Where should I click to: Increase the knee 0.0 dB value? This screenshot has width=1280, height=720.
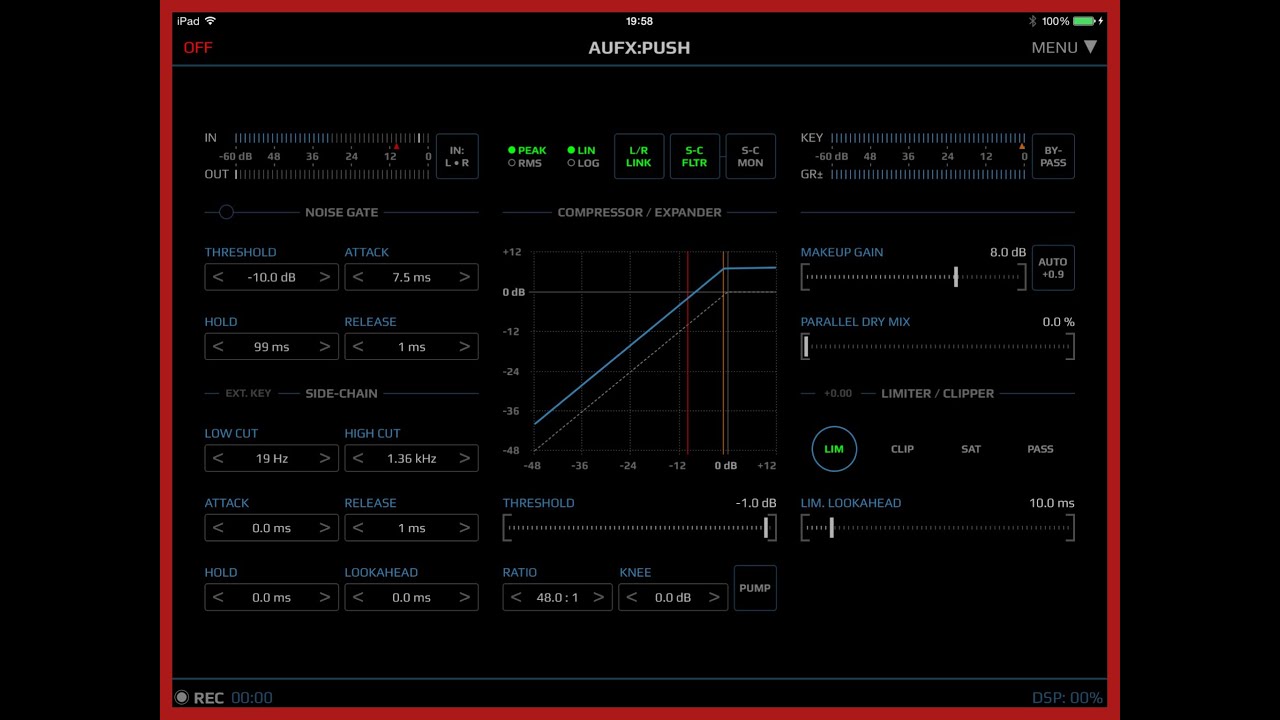pos(714,597)
